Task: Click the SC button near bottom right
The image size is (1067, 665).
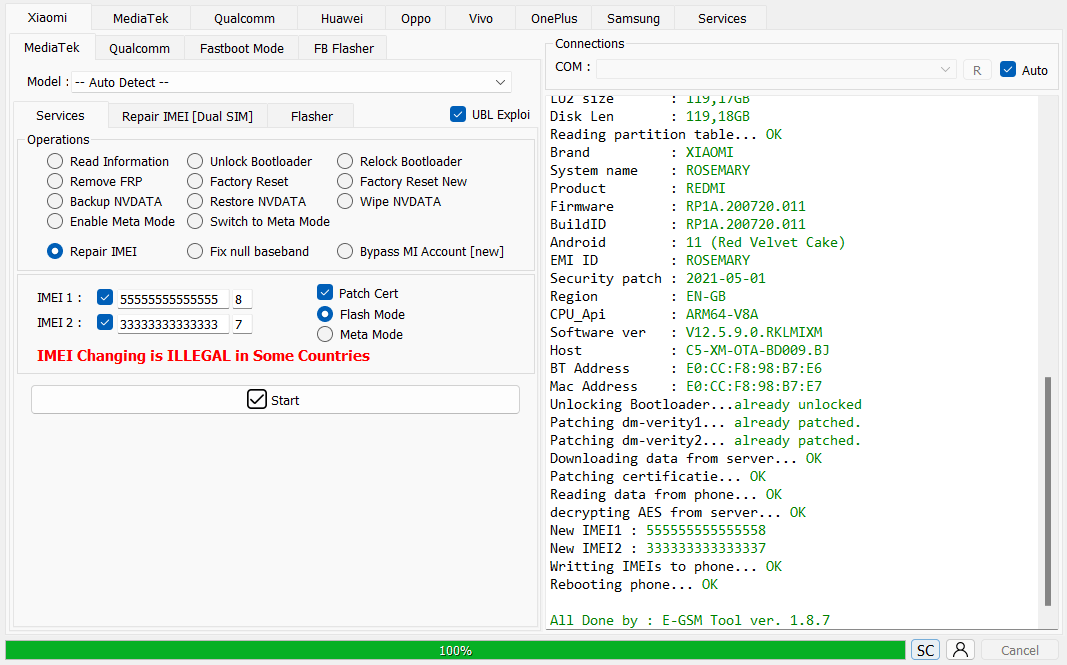Action: pos(924,649)
